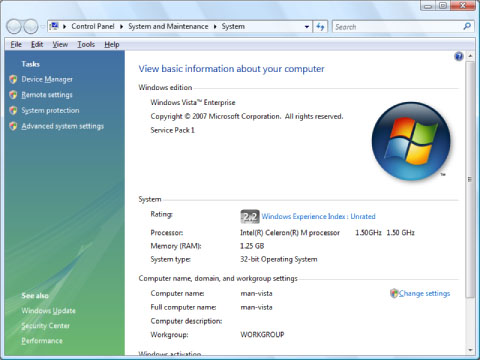The image size is (480, 361).
Task: Expand the arrow before Control Panel in the breadcrumb
Action: [x=64, y=27]
